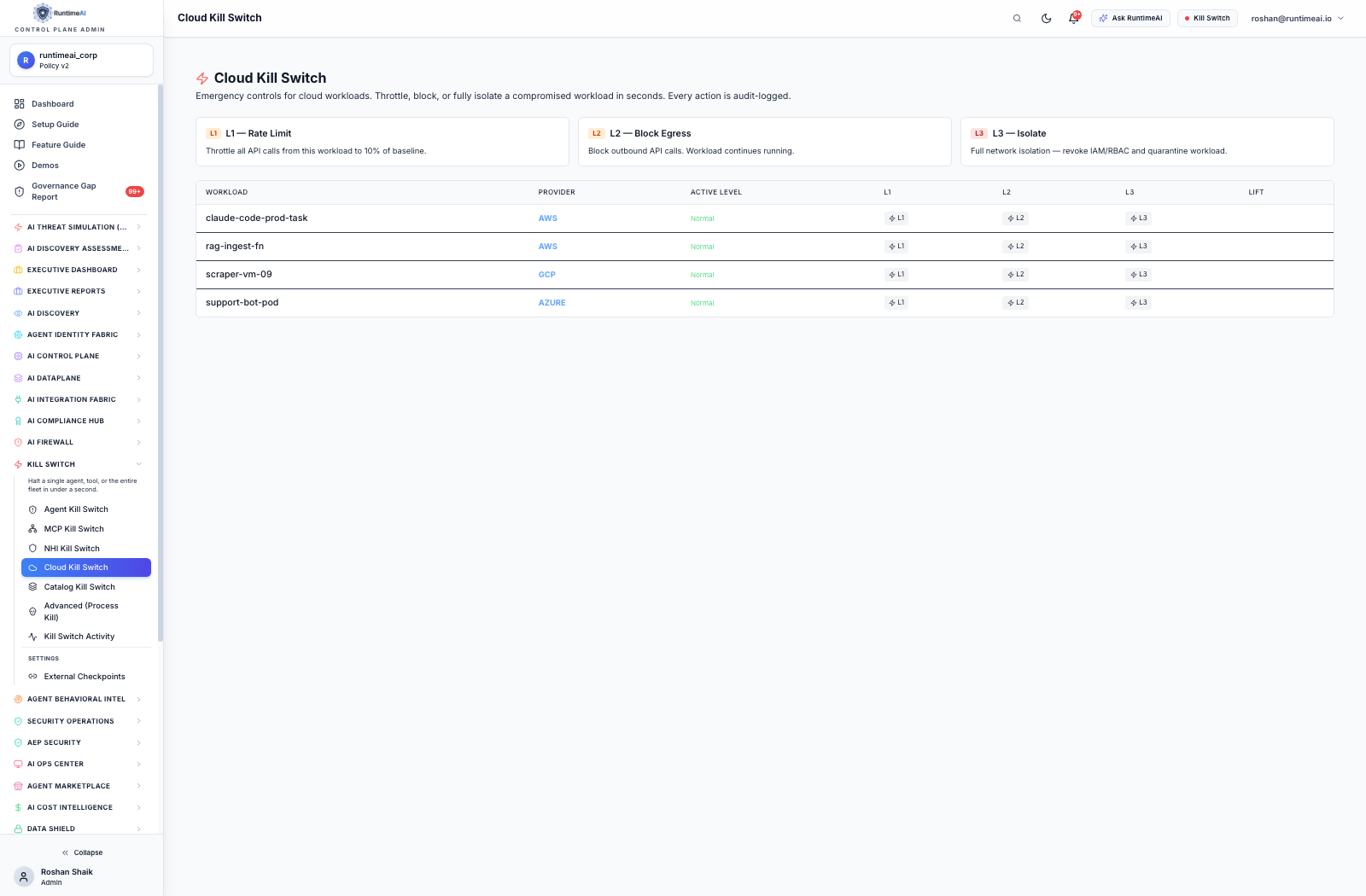Click the top bar Kill Switch button
The image size is (1366, 896).
(1207, 18)
